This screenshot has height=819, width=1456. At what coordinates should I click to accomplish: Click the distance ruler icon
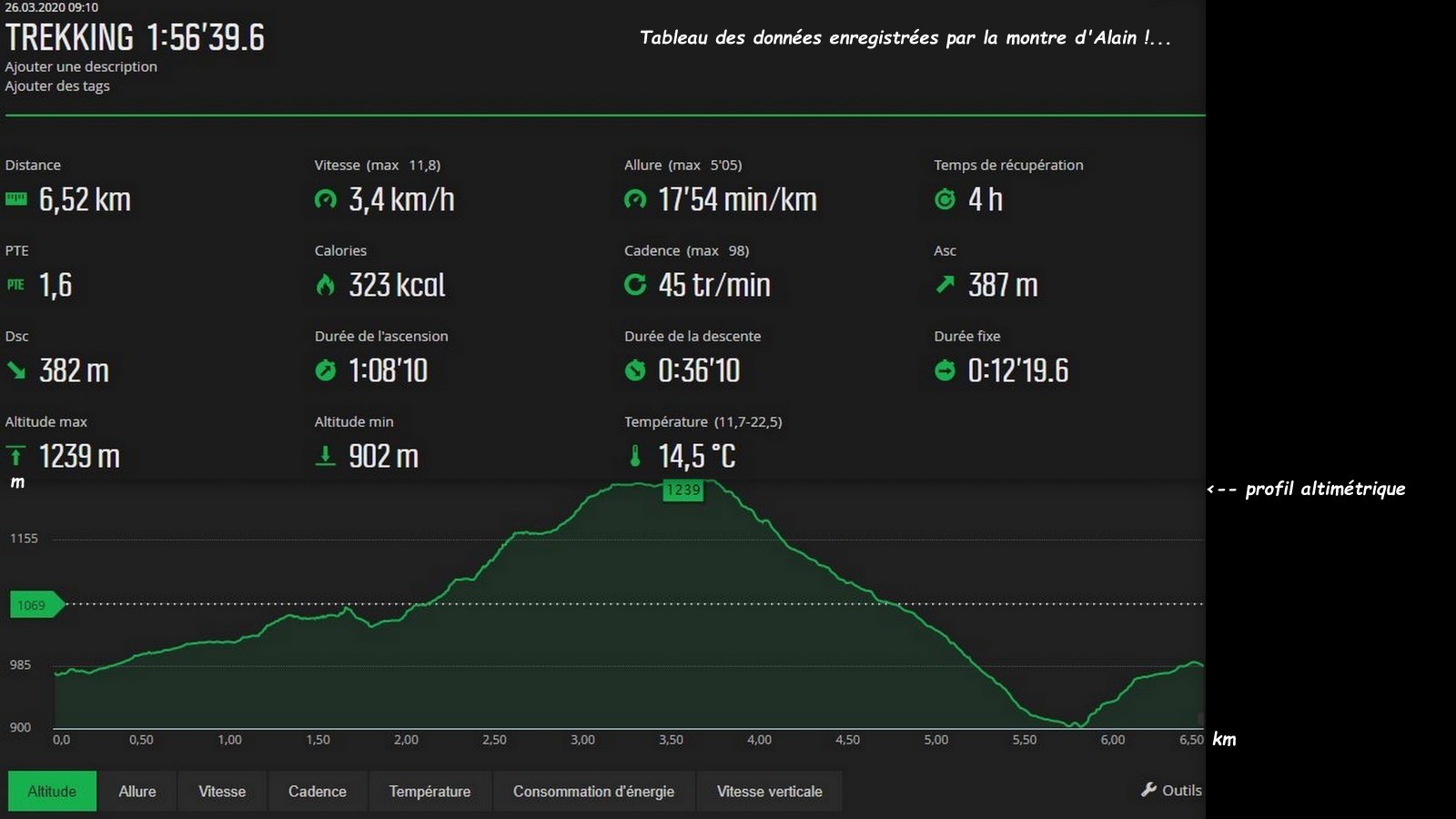(x=16, y=199)
